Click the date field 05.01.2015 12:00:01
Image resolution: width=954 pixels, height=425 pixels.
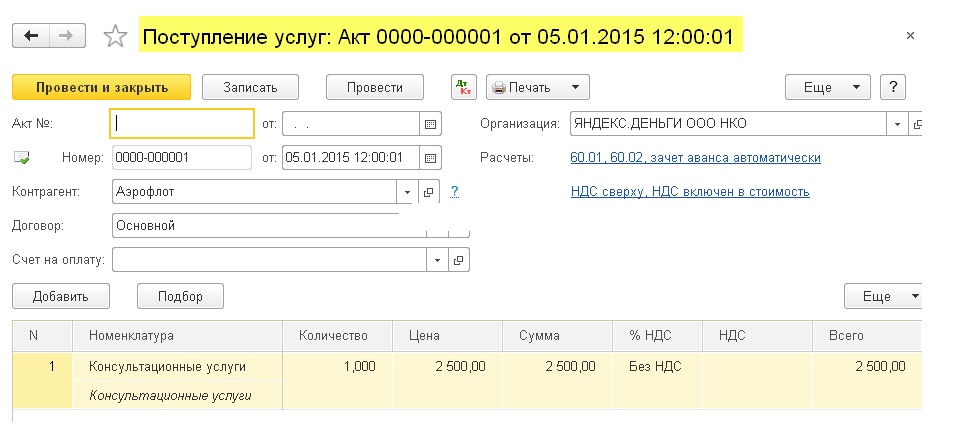[x=351, y=157]
